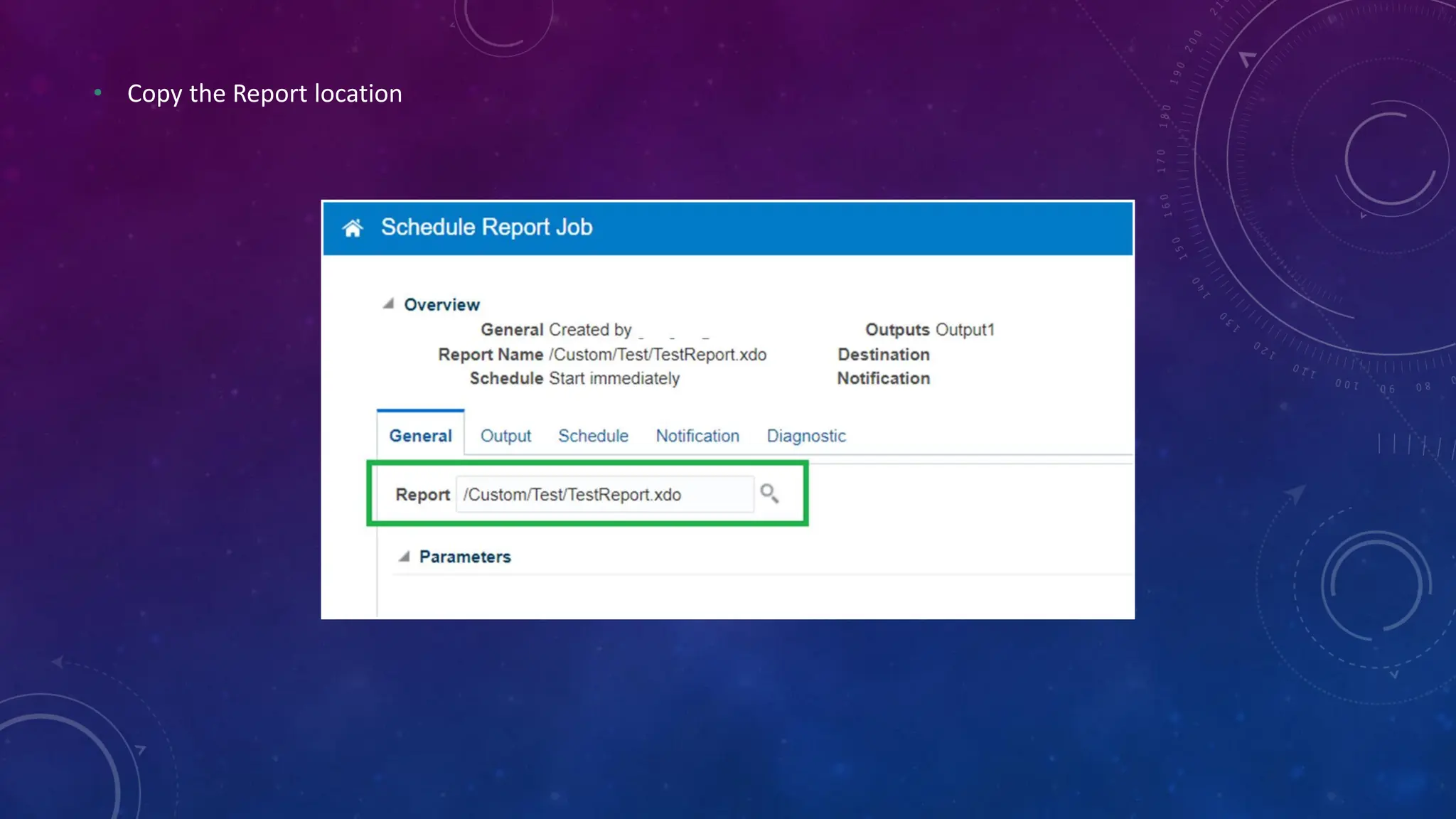Click the home icon in the header

353,228
